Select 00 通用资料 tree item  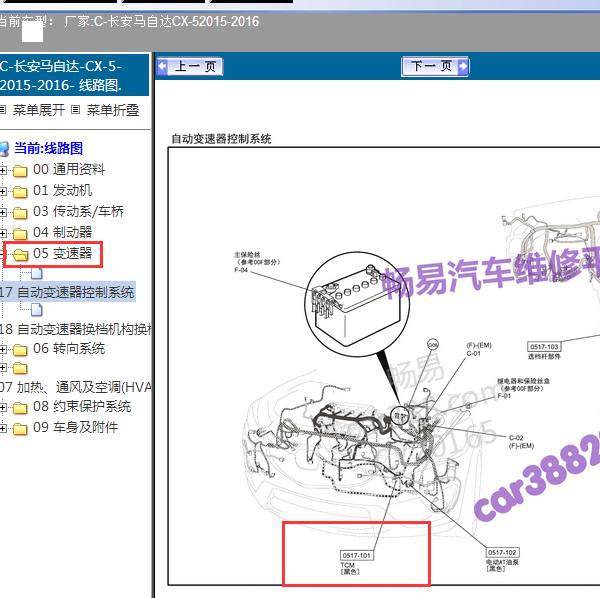[69, 169]
